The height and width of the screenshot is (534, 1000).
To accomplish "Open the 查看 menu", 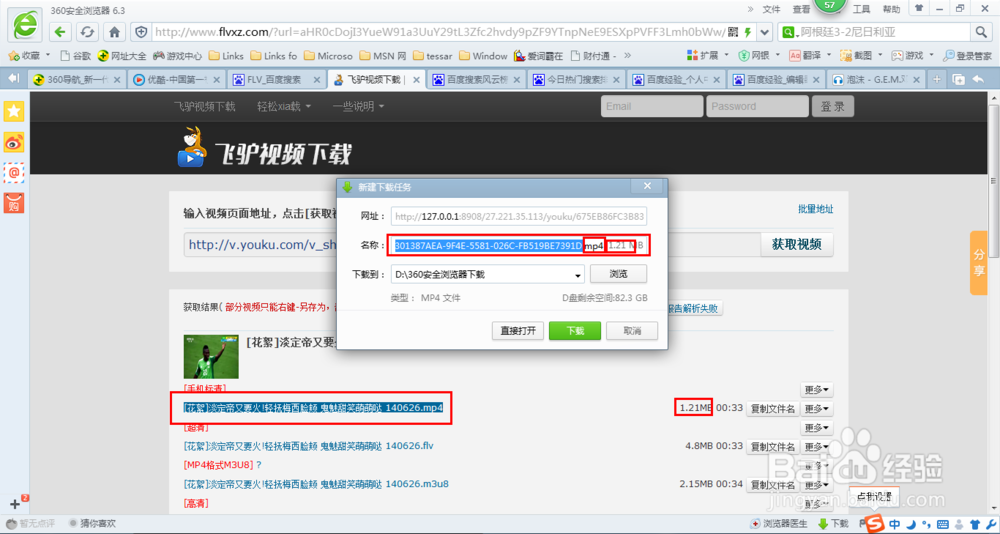I will (801, 9).
